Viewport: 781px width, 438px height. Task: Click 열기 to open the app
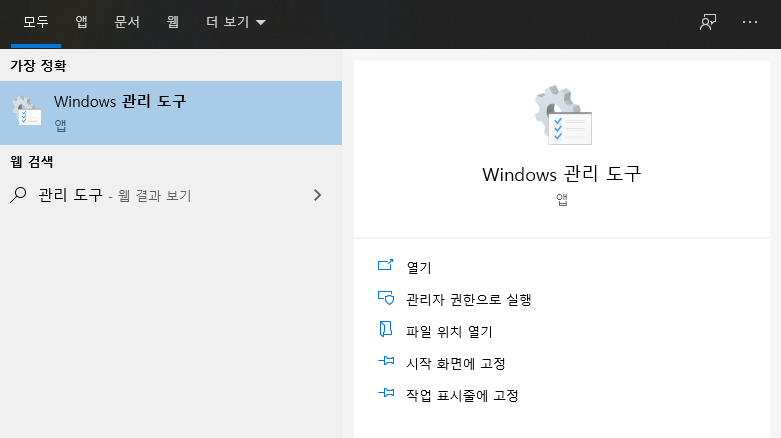coord(419,268)
